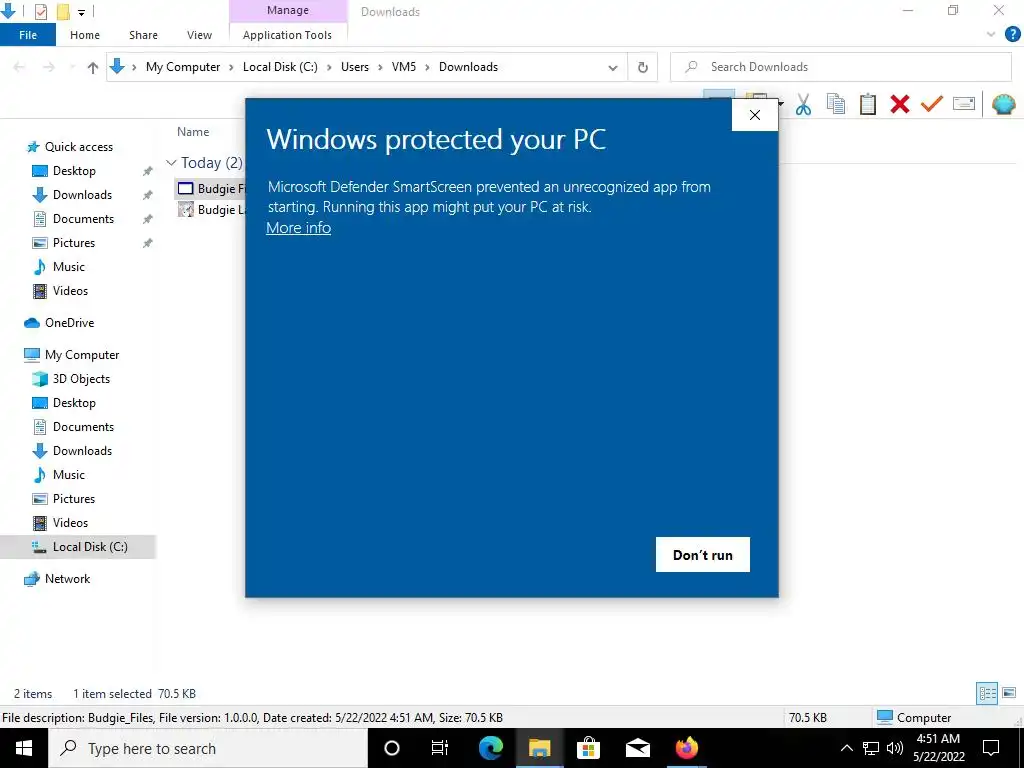Show hidden system tray icons
Screen dimensions: 1024x768
tap(846, 748)
